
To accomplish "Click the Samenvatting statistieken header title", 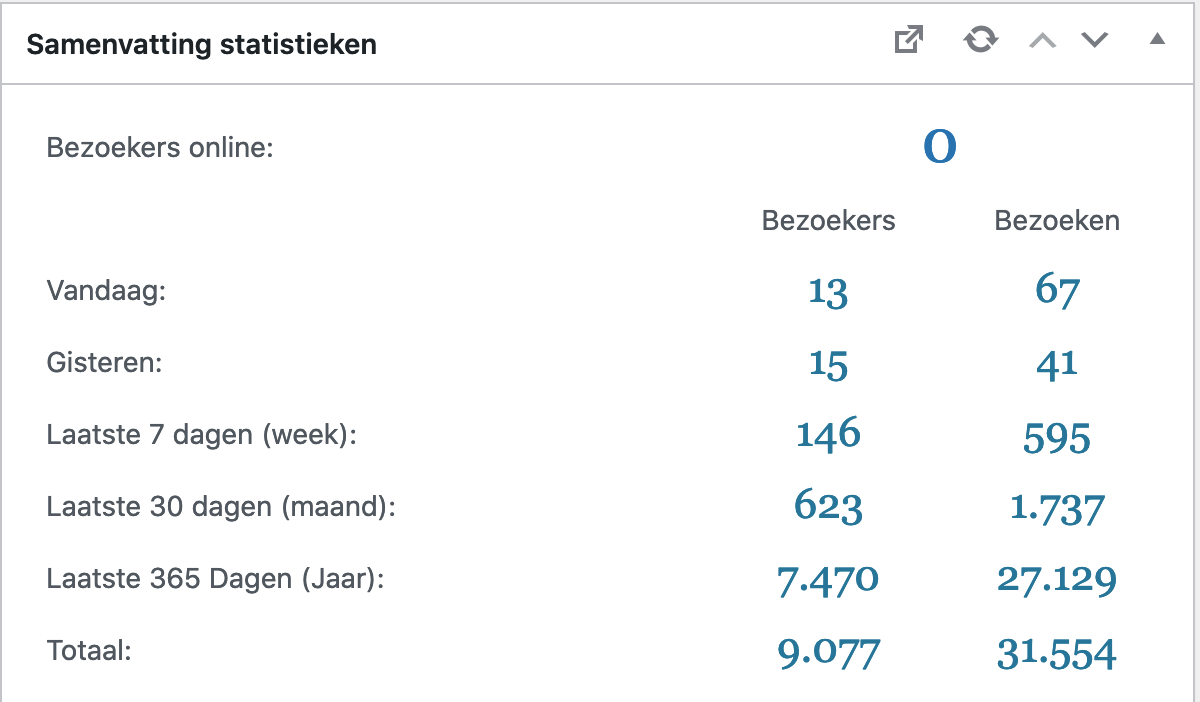I will pos(201,45).
